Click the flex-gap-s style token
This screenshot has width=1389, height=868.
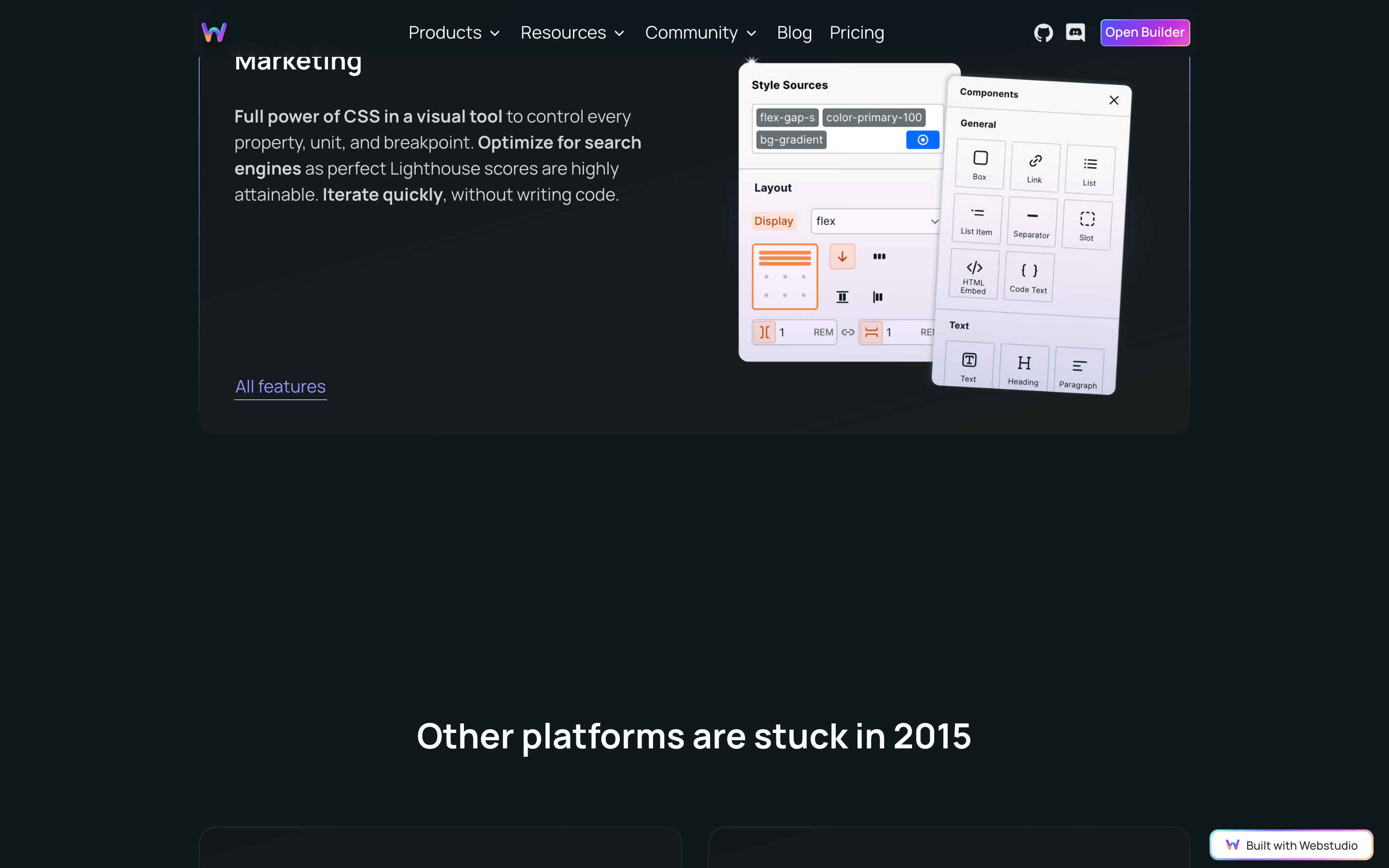787,117
